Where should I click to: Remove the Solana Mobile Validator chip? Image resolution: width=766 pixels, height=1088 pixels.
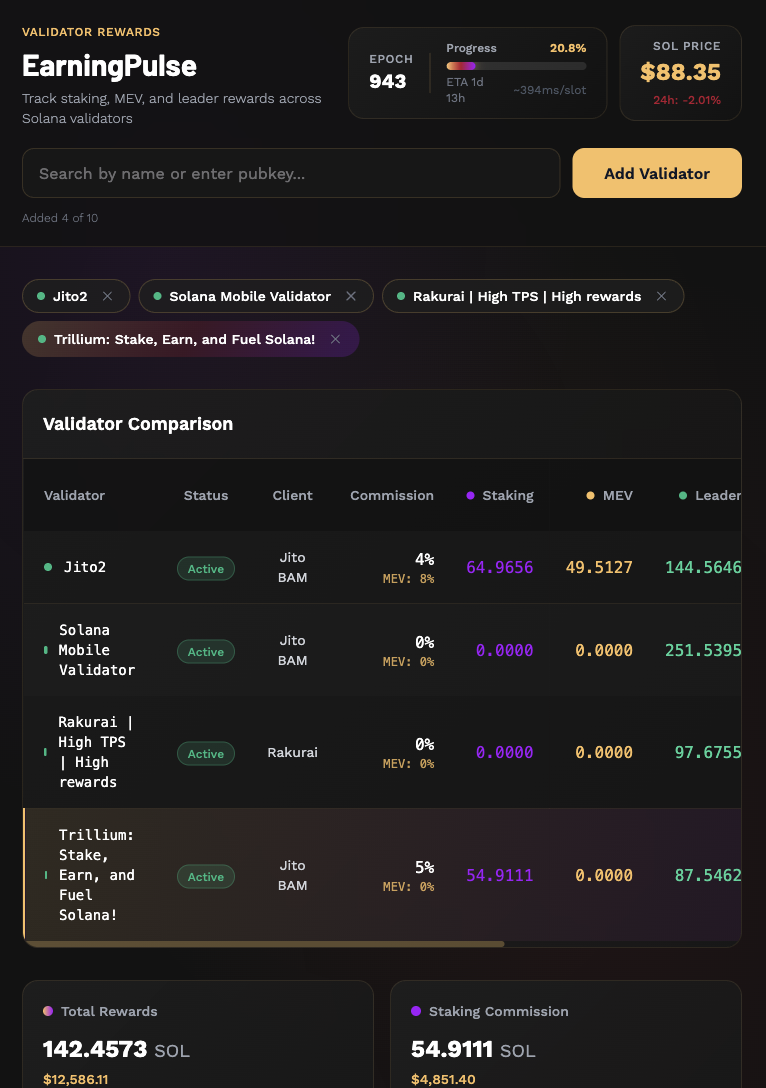point(351,295)
